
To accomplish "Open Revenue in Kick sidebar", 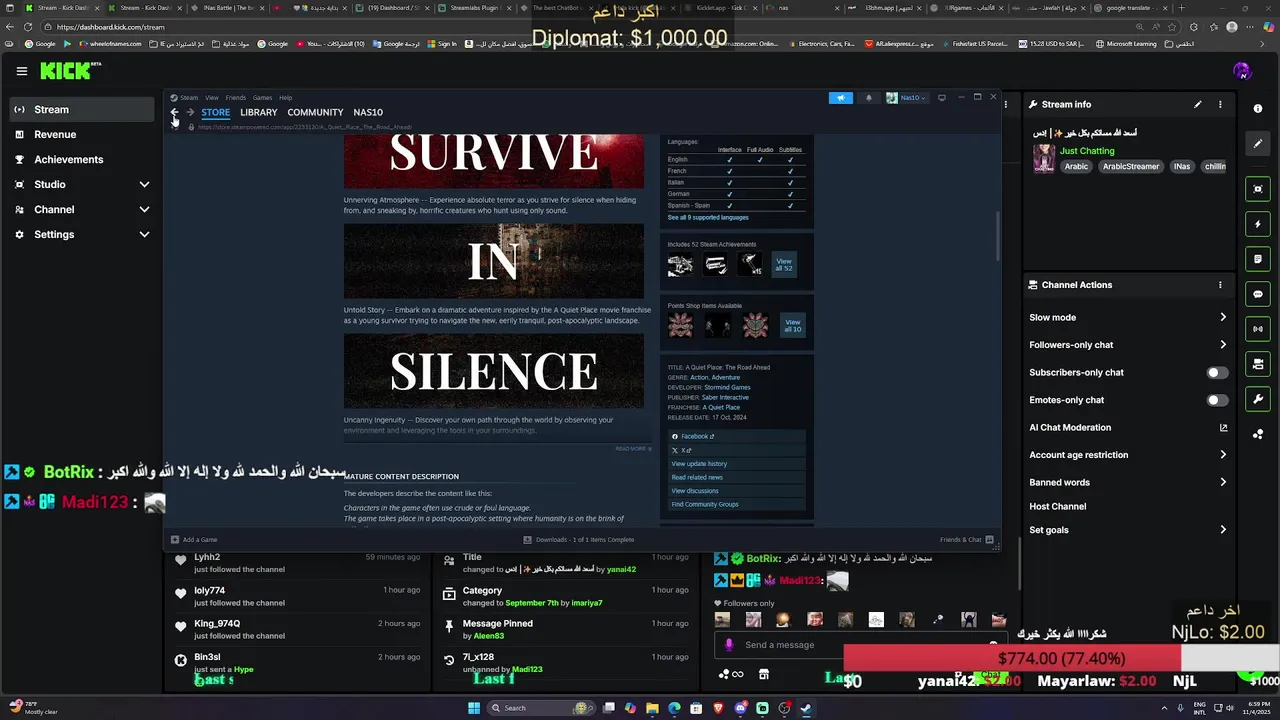I will [x=80, y=134].
